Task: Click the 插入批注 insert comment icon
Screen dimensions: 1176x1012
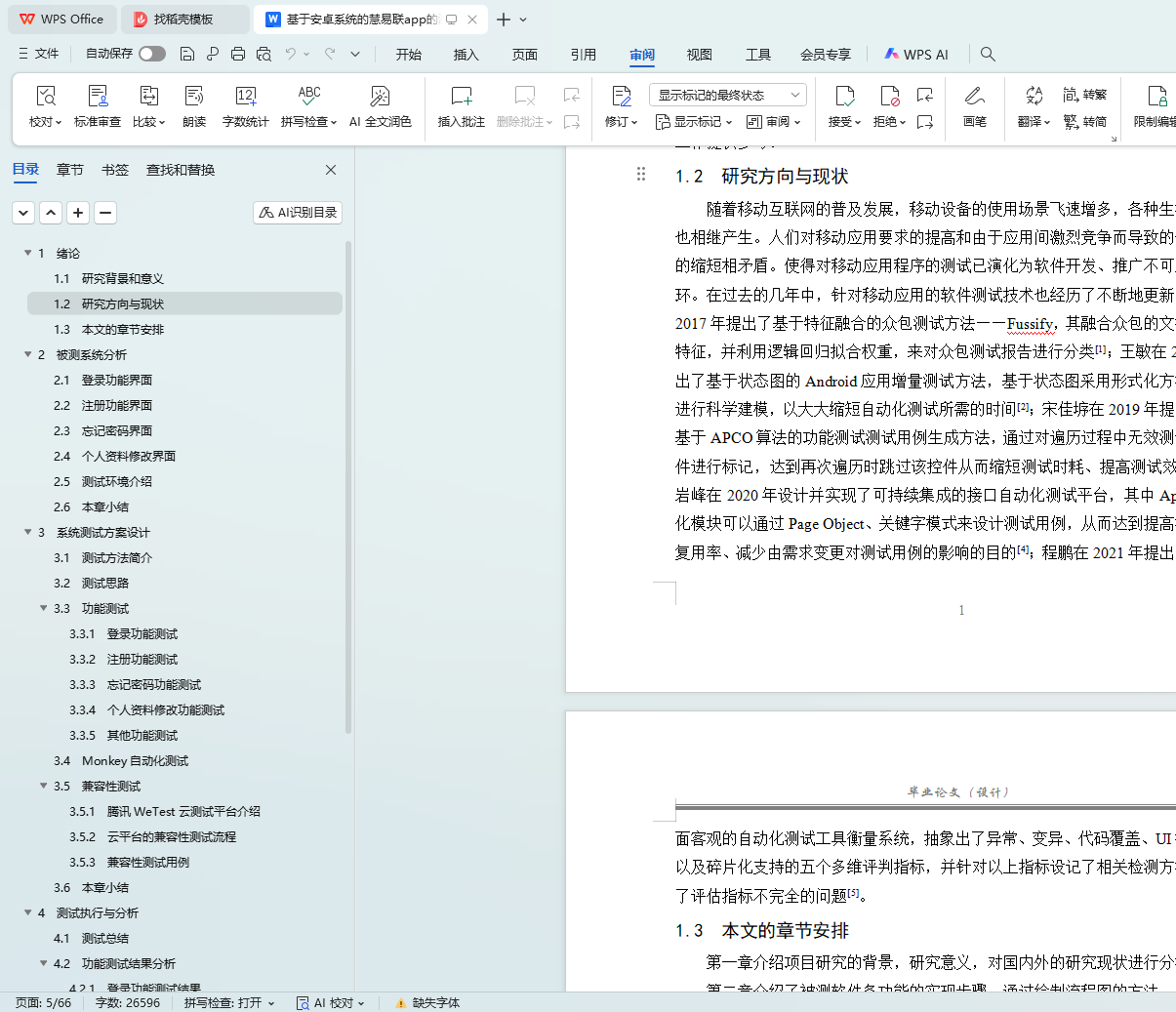Action: coord(461,97)
